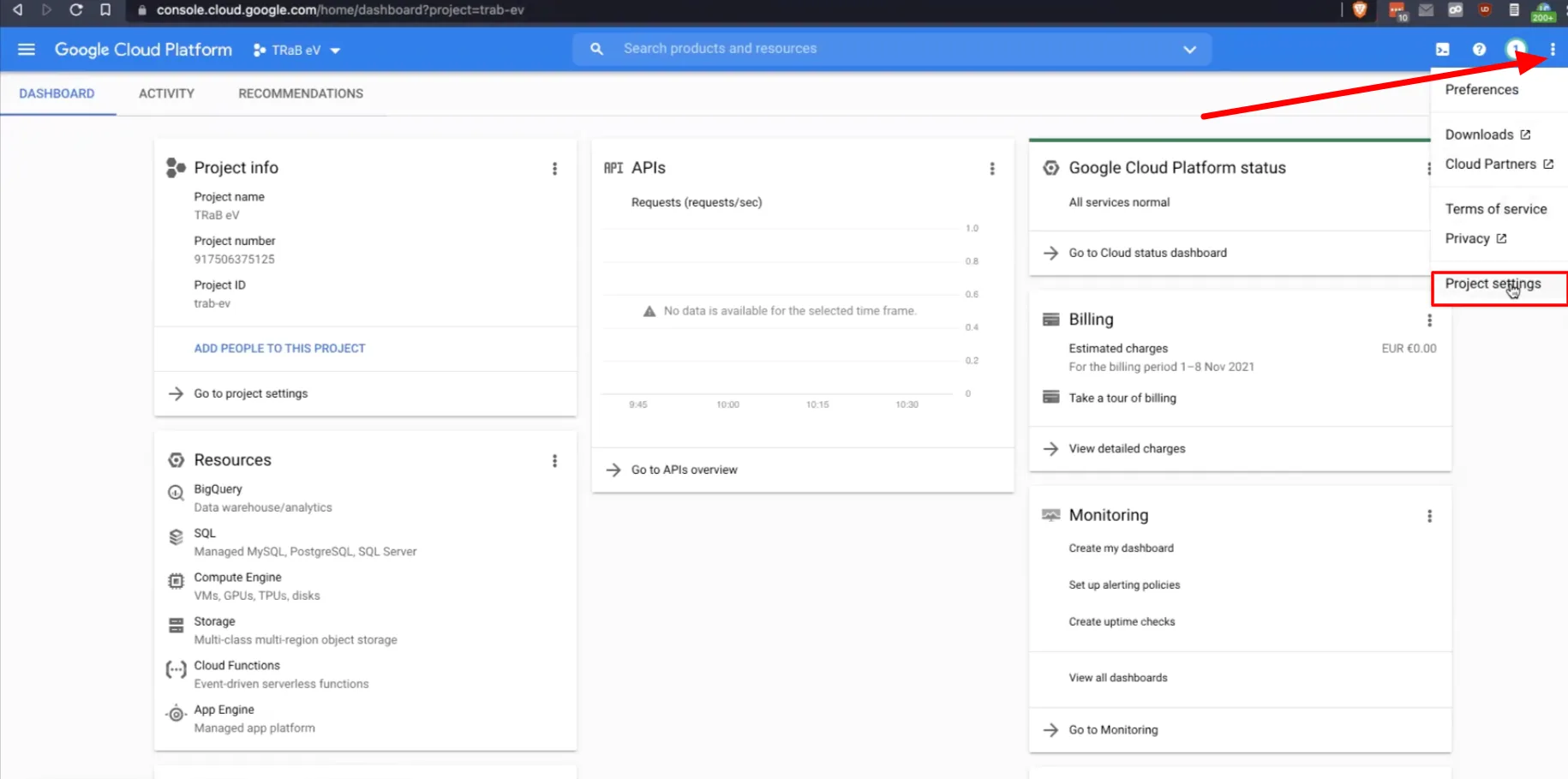The height and width of the screenshot is (779, 1568).
Task: Go to APIs overview
Action: 684,470
